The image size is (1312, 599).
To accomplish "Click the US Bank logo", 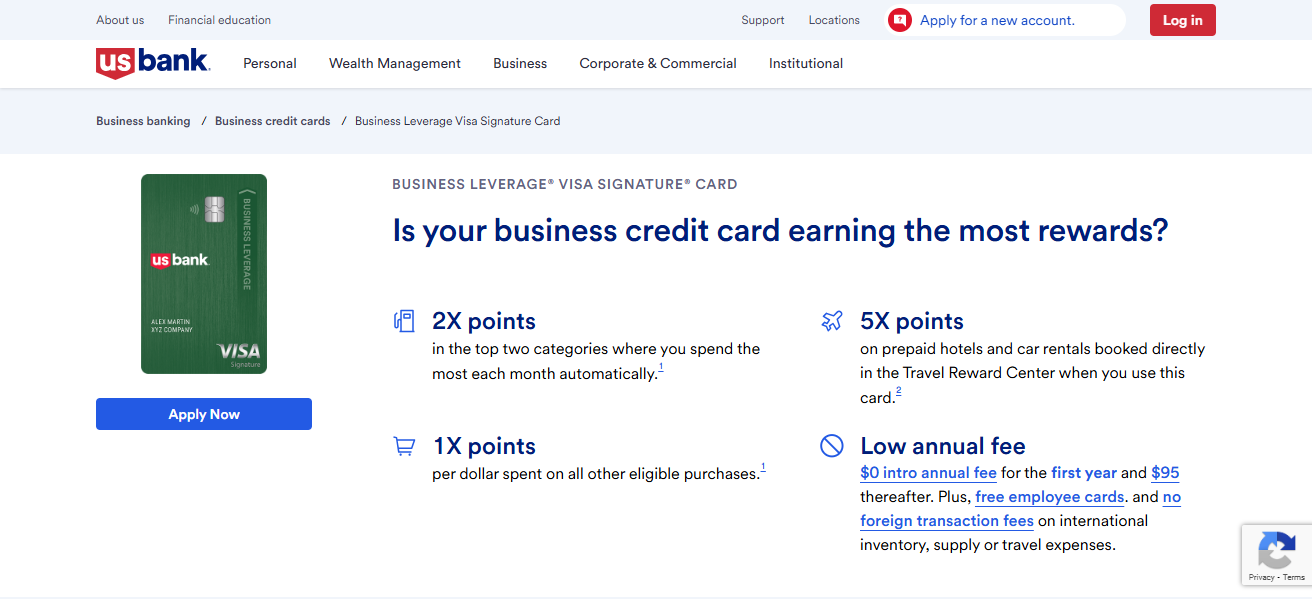I will (x=153, y=63).
